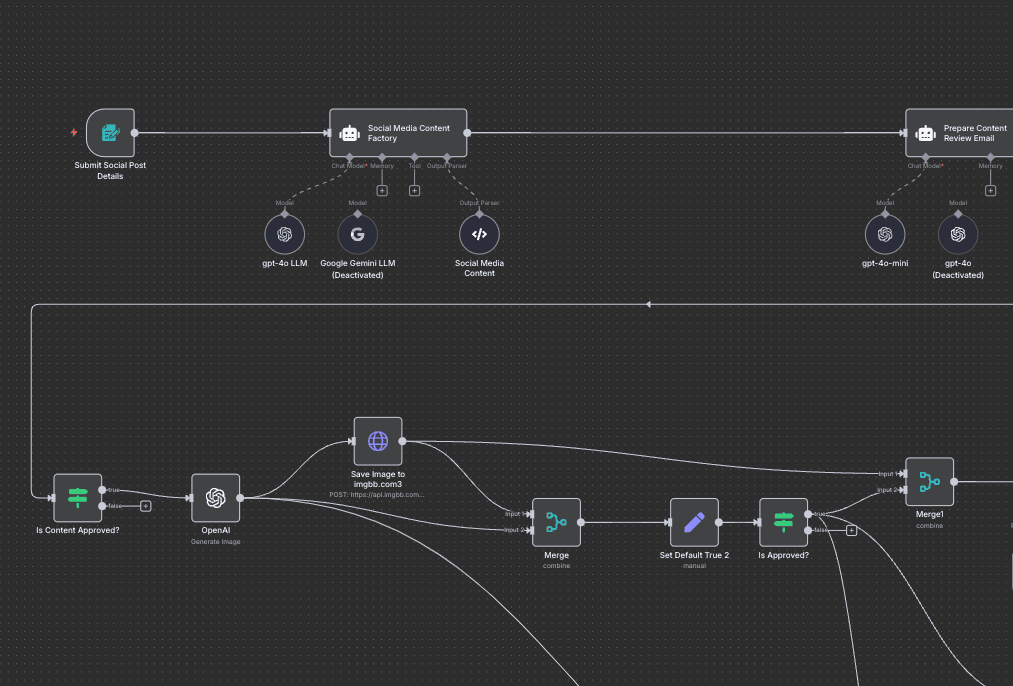Open the gpt-4o (Deactivated) model node
This screenshot has width=1013, height=686.
click(x=957, y=233)
